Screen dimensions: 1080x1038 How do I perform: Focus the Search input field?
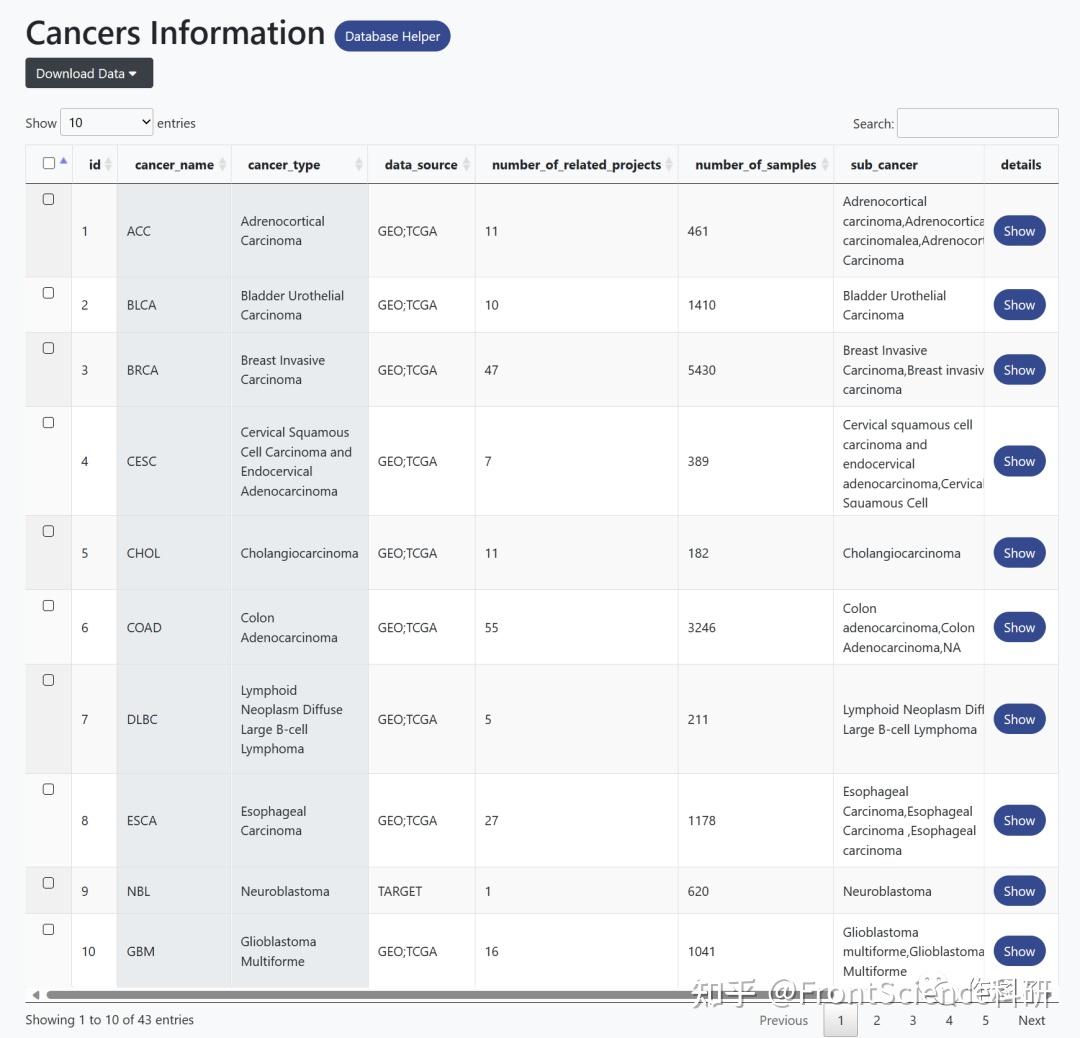977,123
